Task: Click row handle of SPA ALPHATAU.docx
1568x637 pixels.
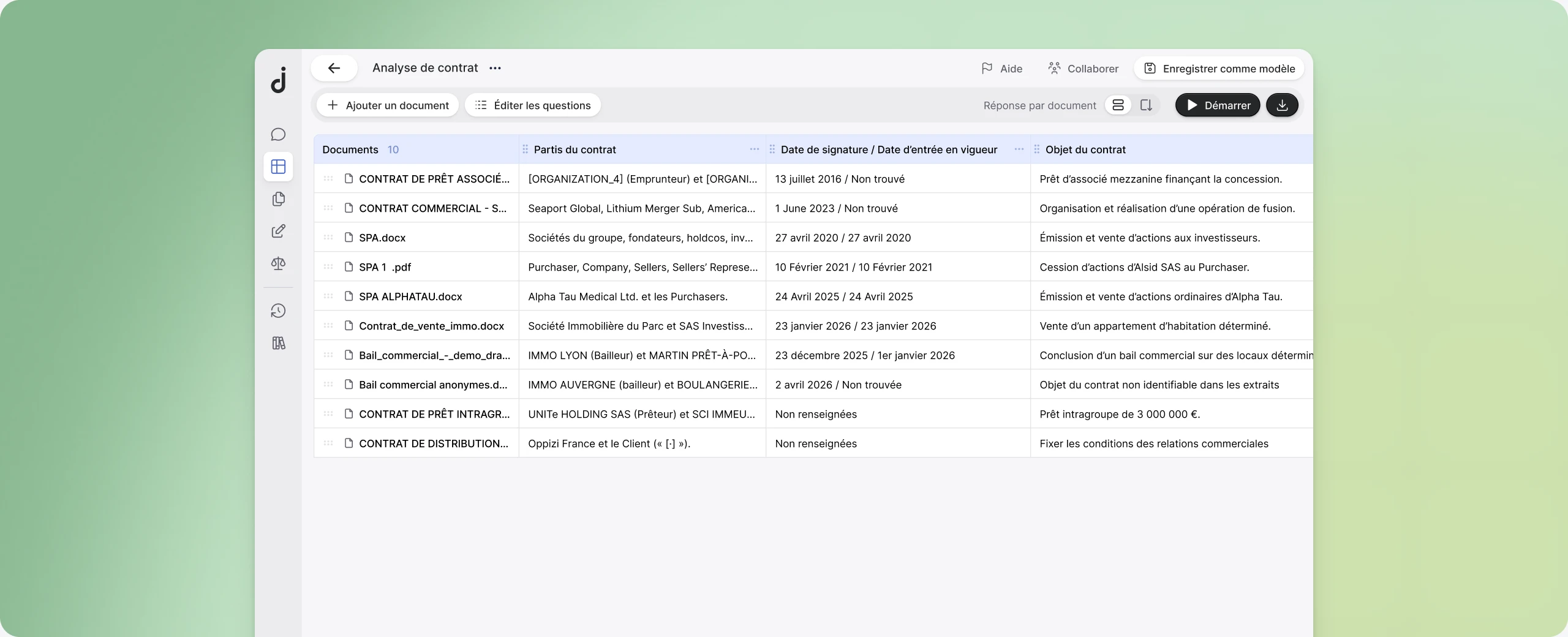Action: click(x=328, y=296)
